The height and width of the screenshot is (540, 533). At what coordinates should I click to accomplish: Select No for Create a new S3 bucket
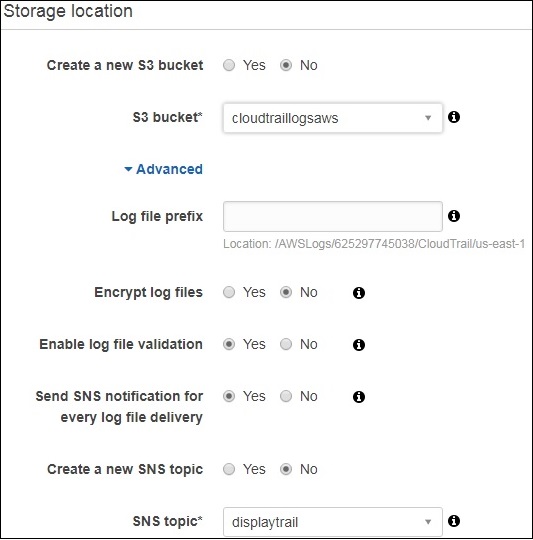286,65
